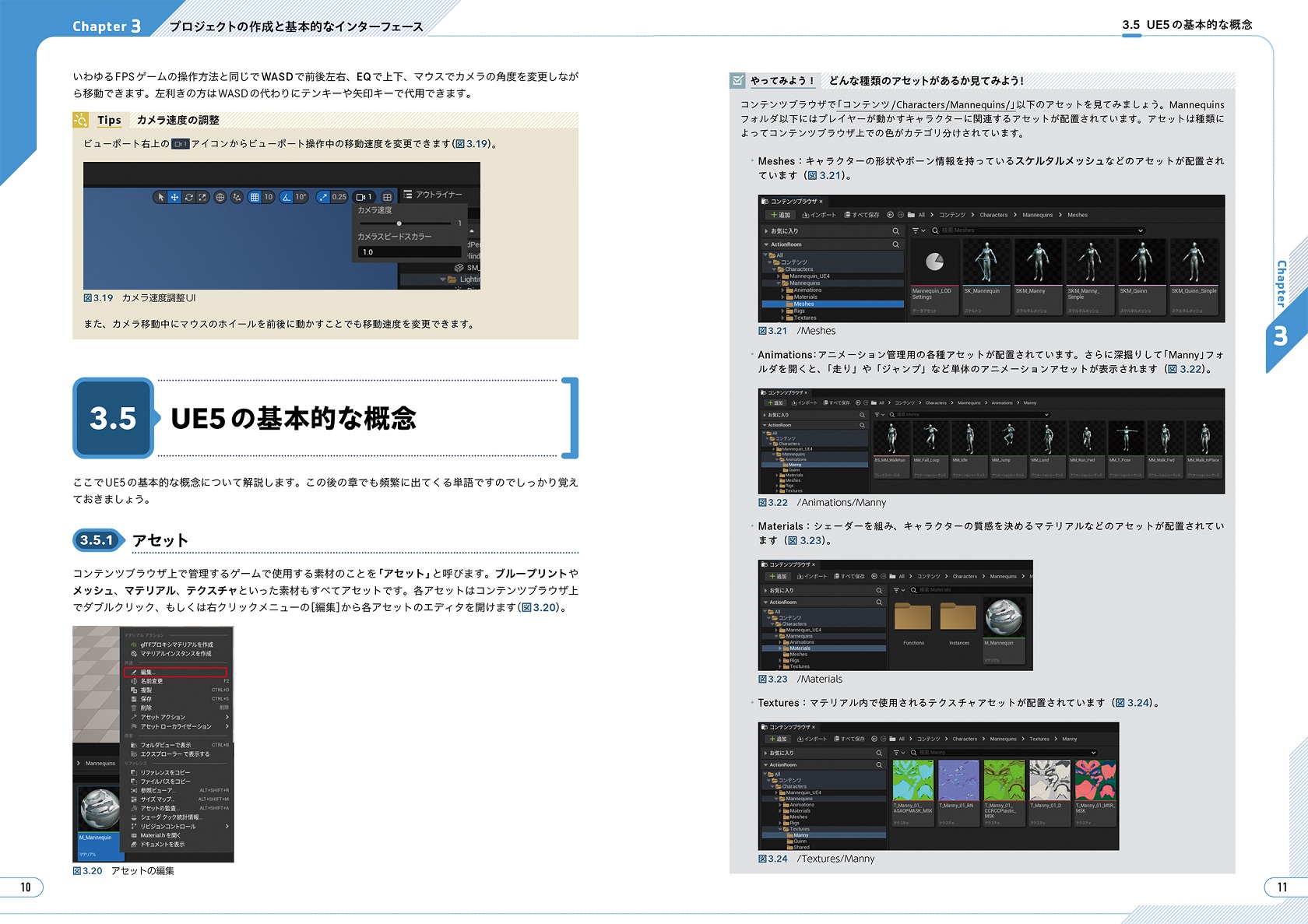Select 名前変更 from the context menu
1308x924 pixels.
(x=152, y=681)
